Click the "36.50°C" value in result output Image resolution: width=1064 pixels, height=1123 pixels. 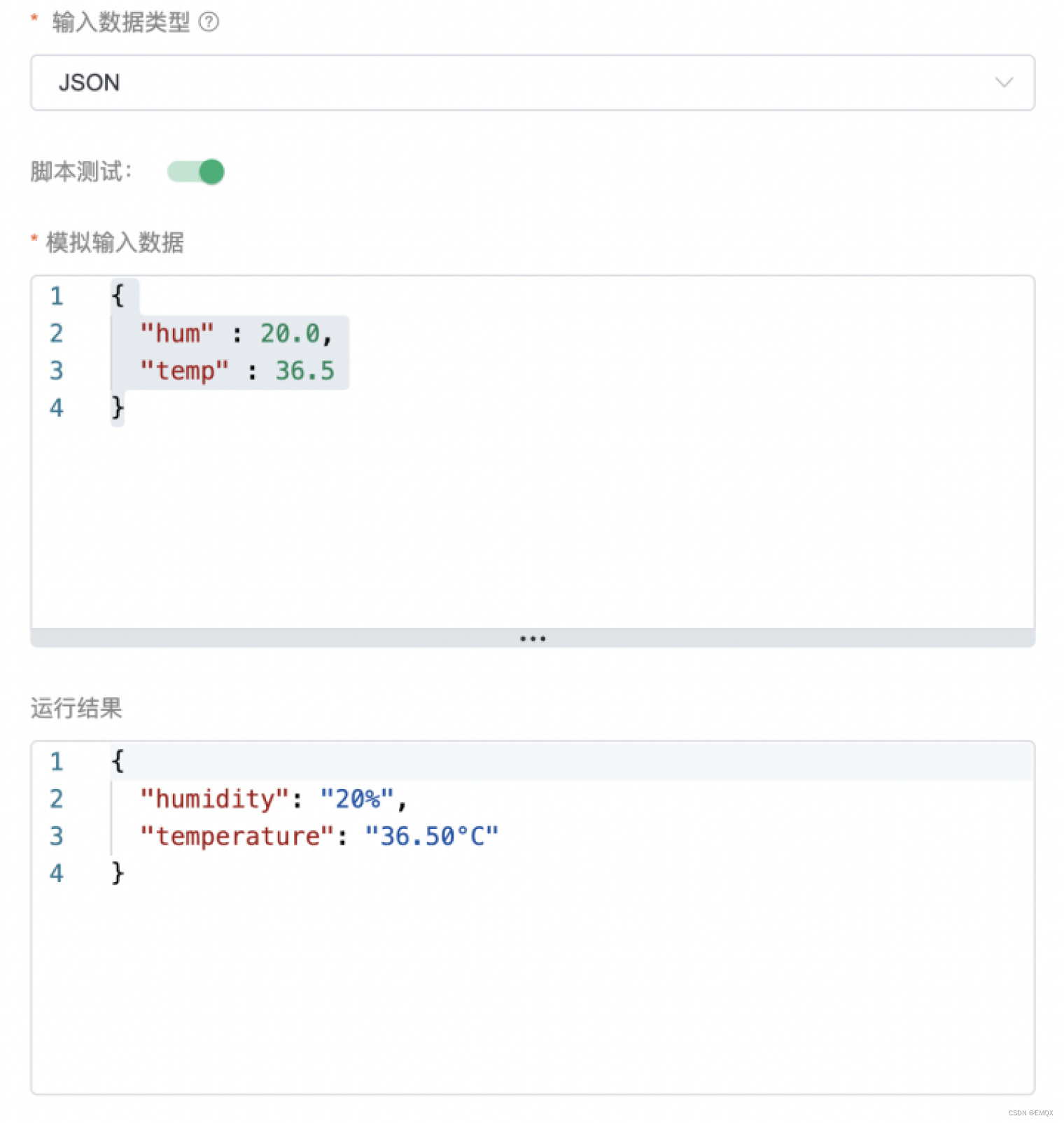(x=431, y=836)
